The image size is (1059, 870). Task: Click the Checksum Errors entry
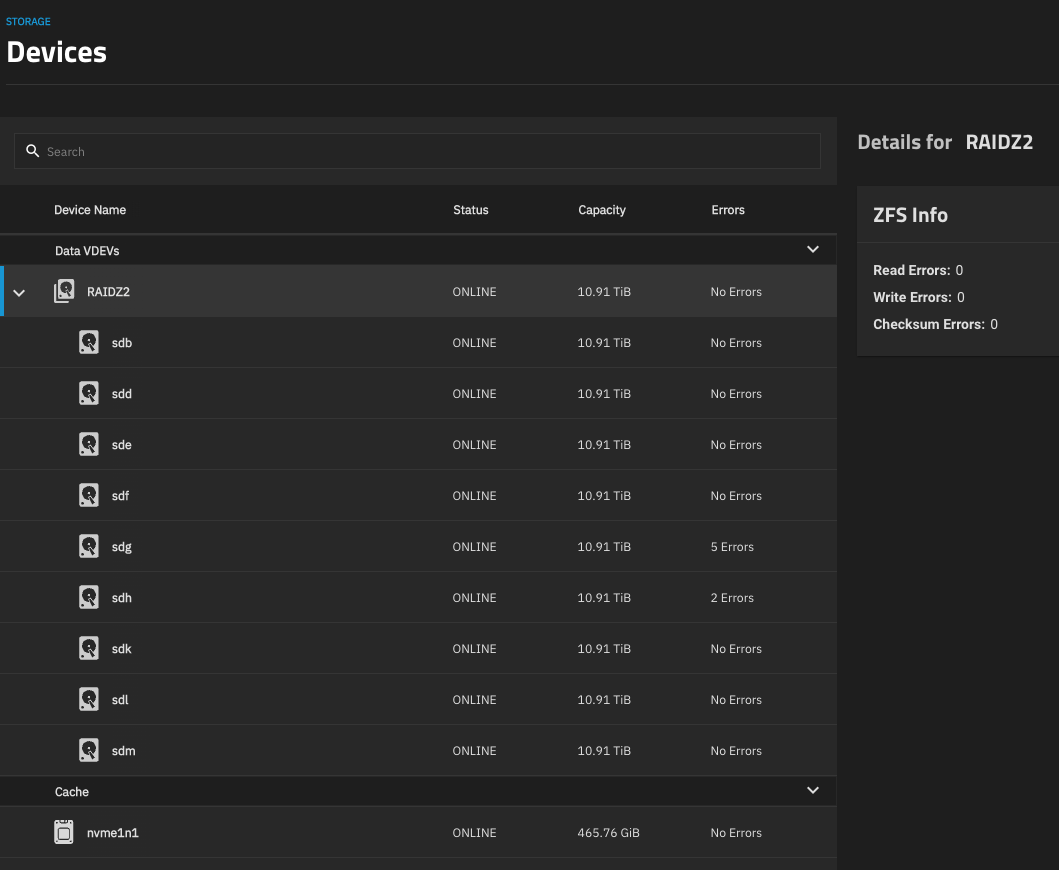point(935,324)
